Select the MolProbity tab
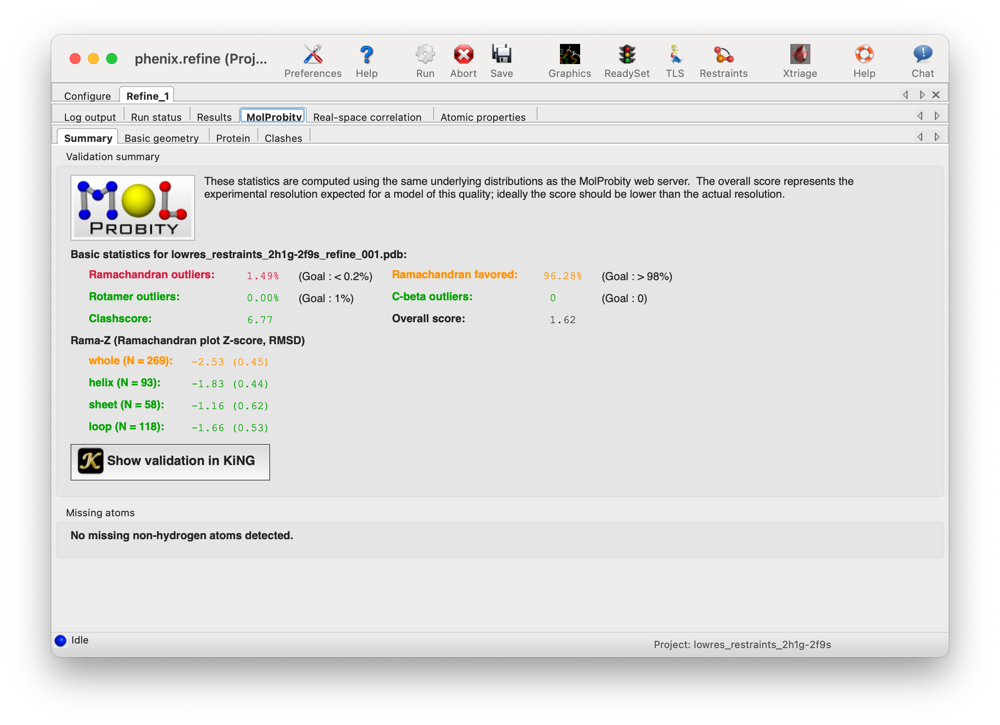The height and width of the screenshot is (725, 1000). click(274, 116)
